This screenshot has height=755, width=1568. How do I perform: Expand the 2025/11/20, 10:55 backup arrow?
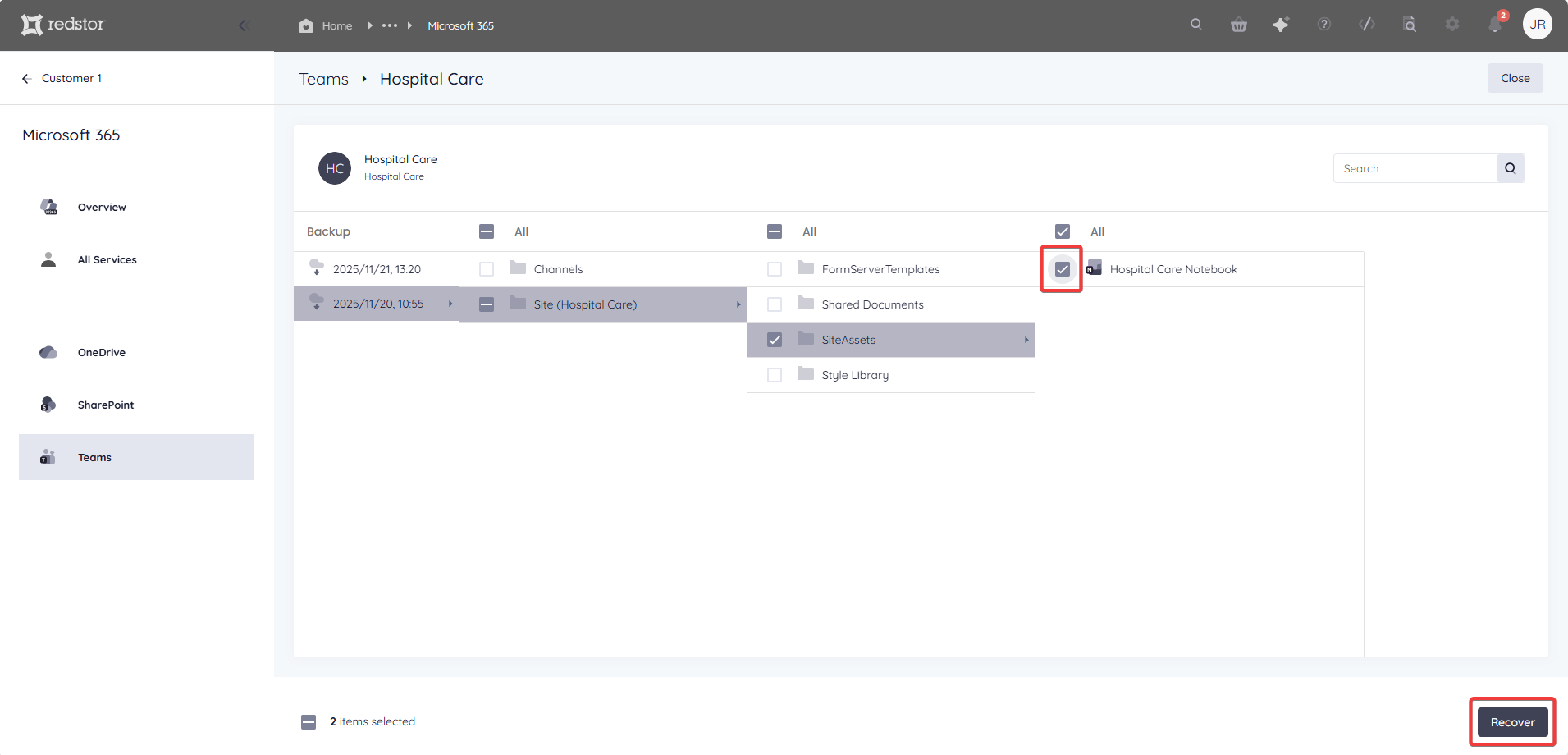(x=450, y=304)
